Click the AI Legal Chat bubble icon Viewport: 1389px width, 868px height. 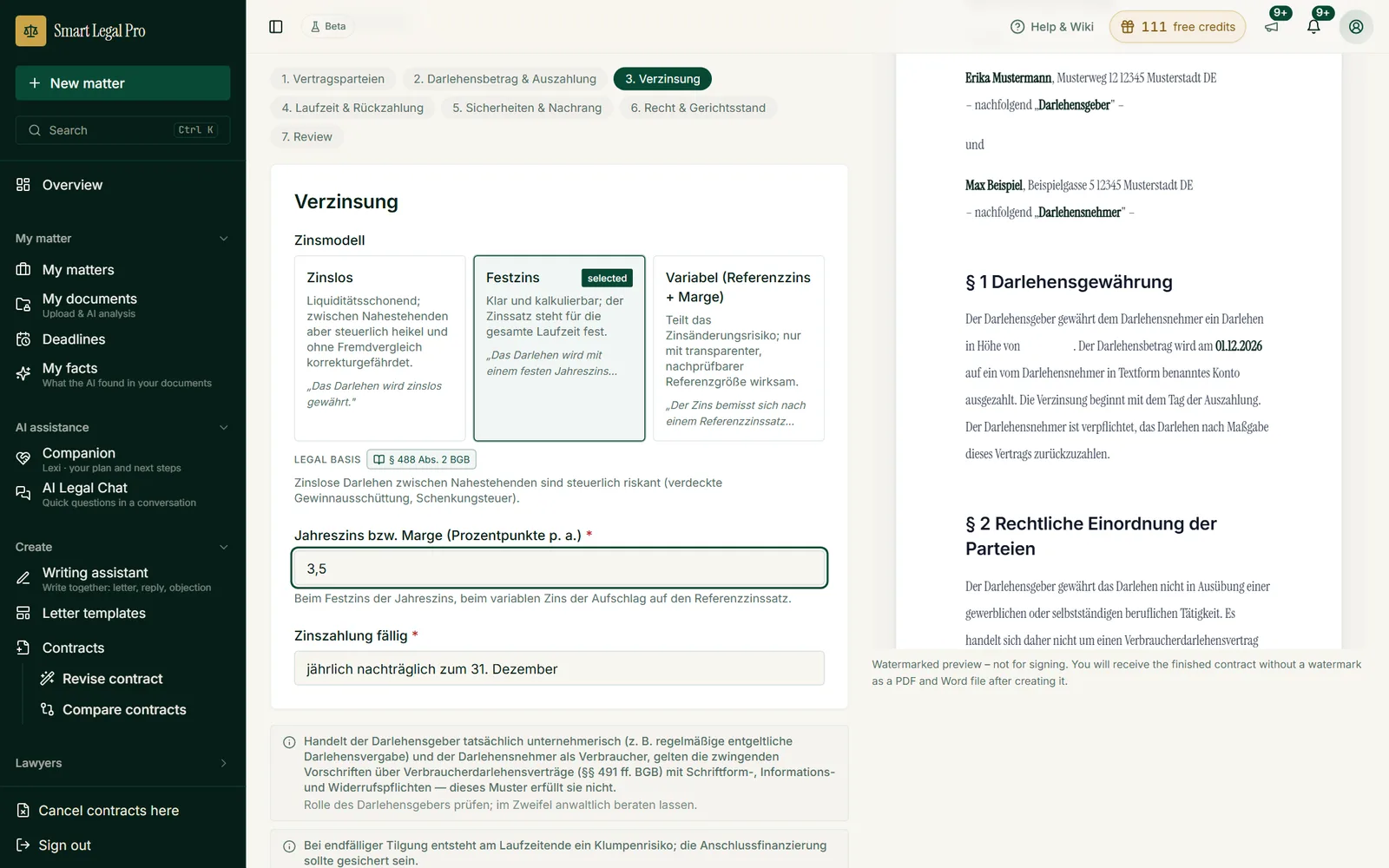(x=23, y=493)
